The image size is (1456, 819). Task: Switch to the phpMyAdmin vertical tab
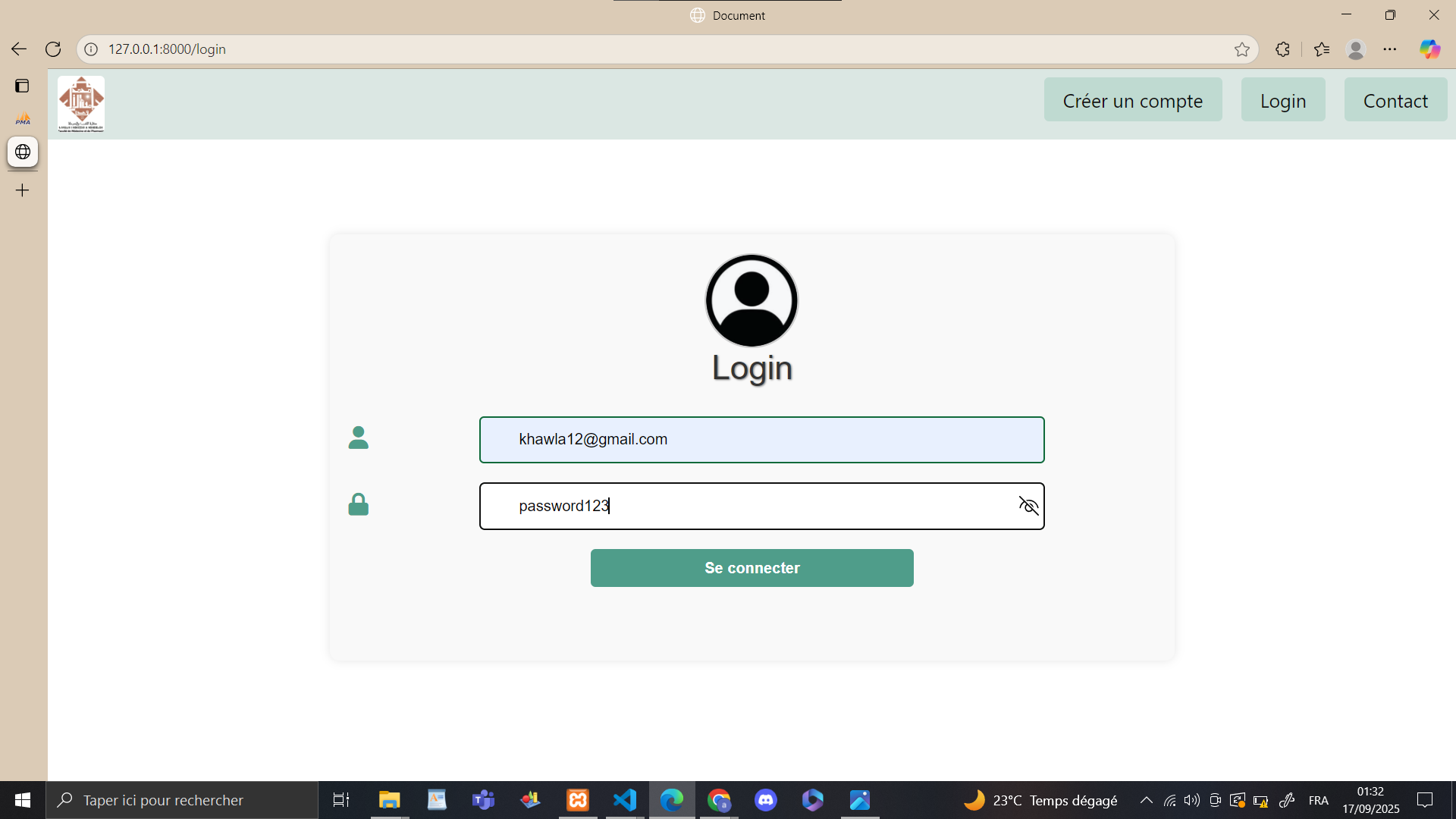point(23,119)
